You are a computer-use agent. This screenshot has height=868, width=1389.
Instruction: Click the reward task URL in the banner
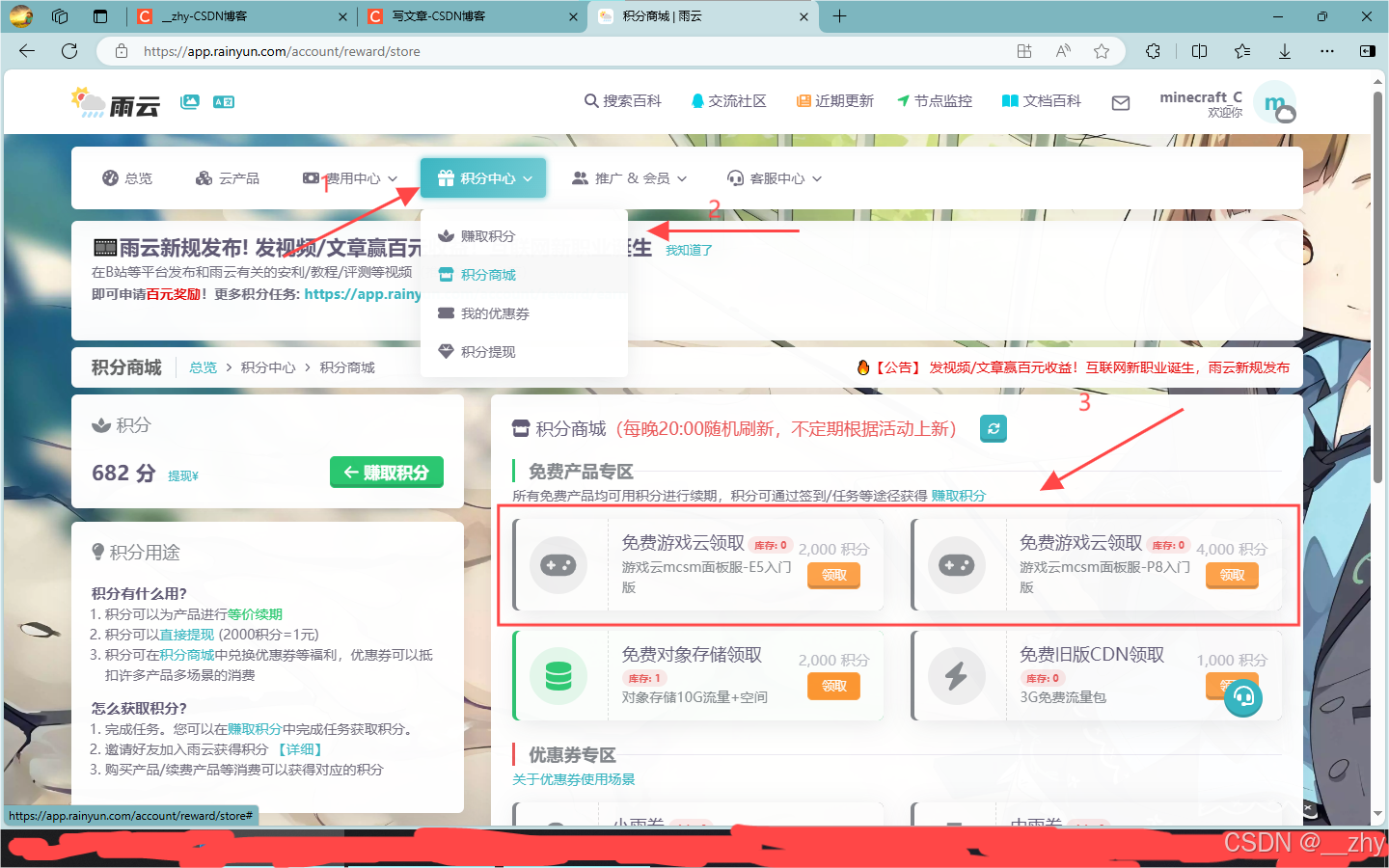pyautogui.click(x=363, y=294)
